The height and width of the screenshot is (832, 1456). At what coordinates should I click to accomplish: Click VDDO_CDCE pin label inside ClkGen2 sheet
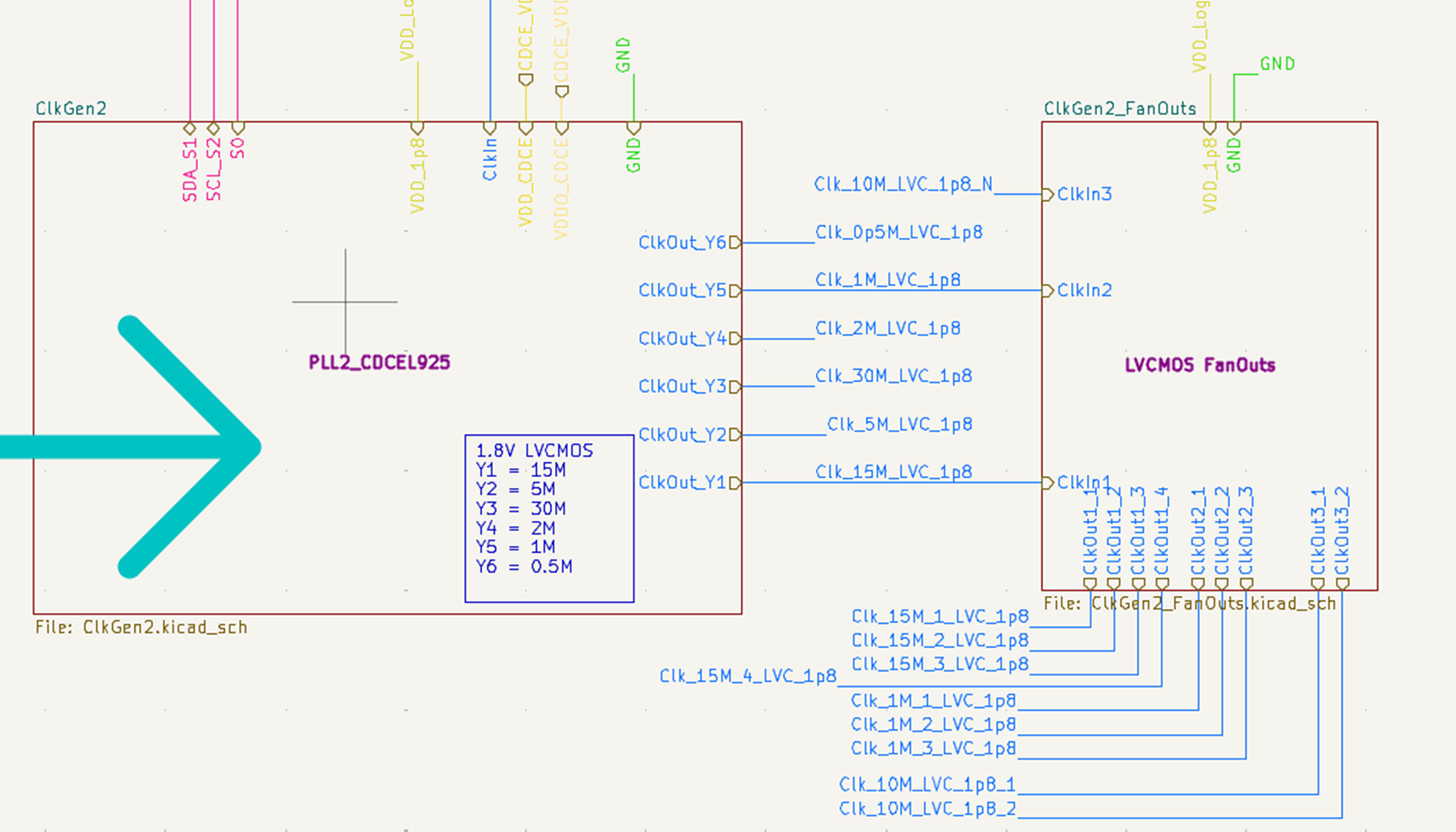coord(561,189)
